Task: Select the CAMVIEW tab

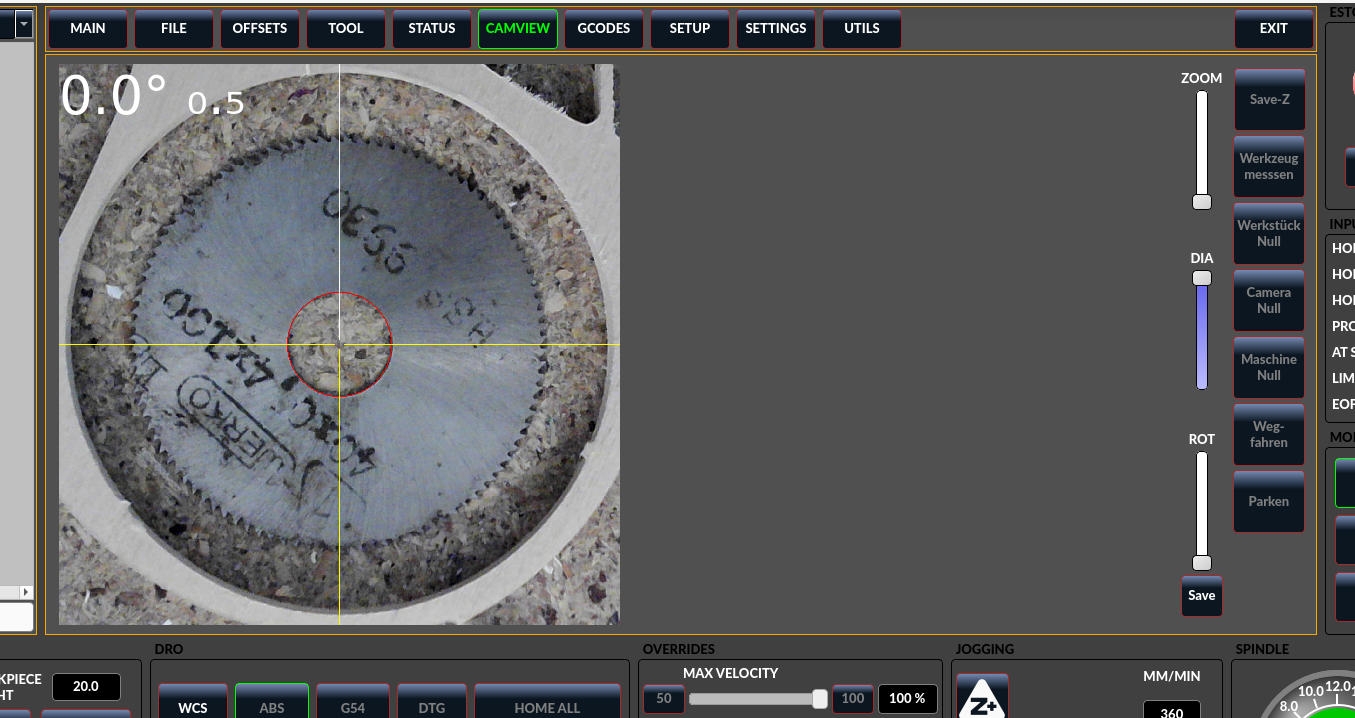Action: tap(518, 29)
